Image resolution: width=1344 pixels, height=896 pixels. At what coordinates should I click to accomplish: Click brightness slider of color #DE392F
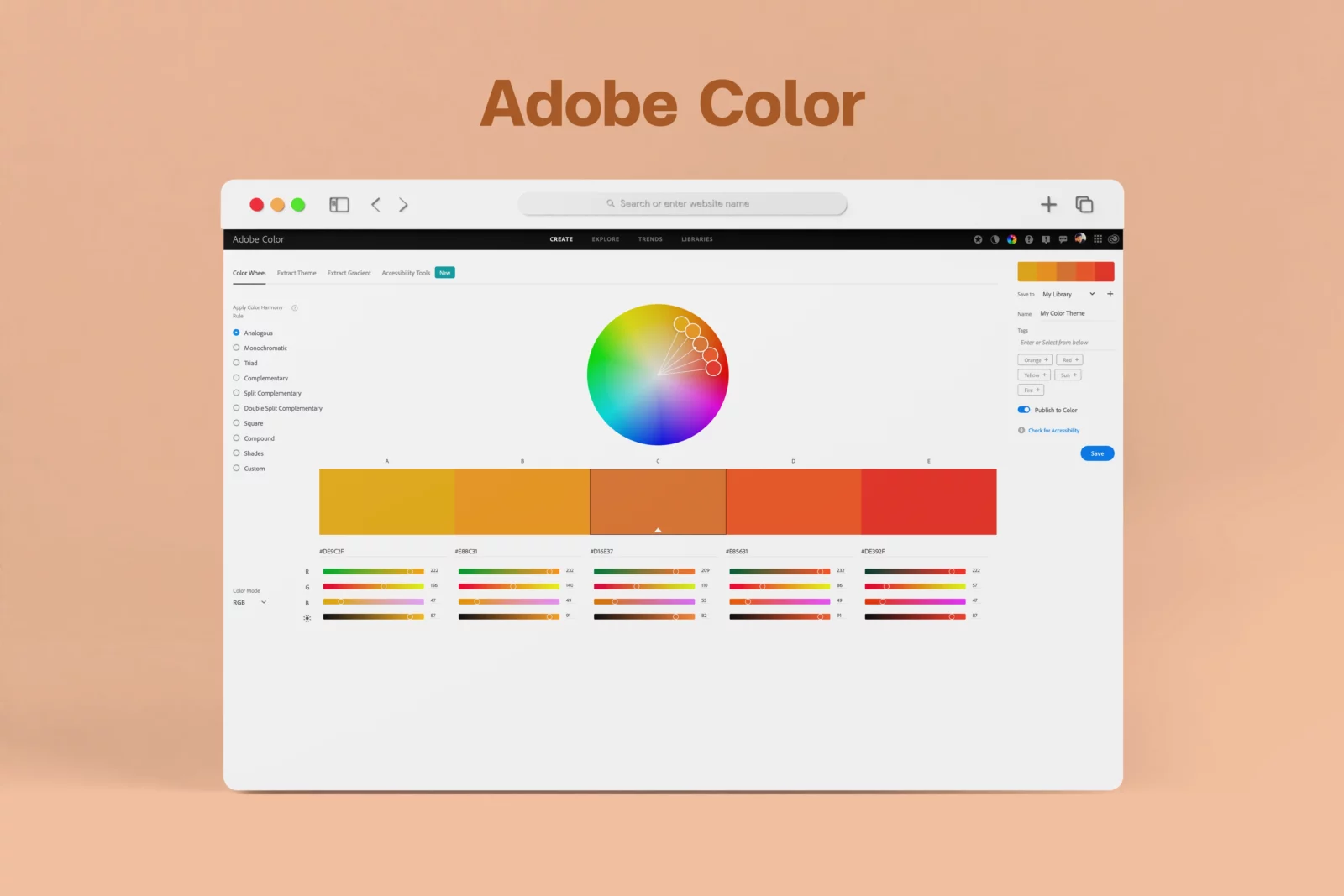(x=916, y=616)
